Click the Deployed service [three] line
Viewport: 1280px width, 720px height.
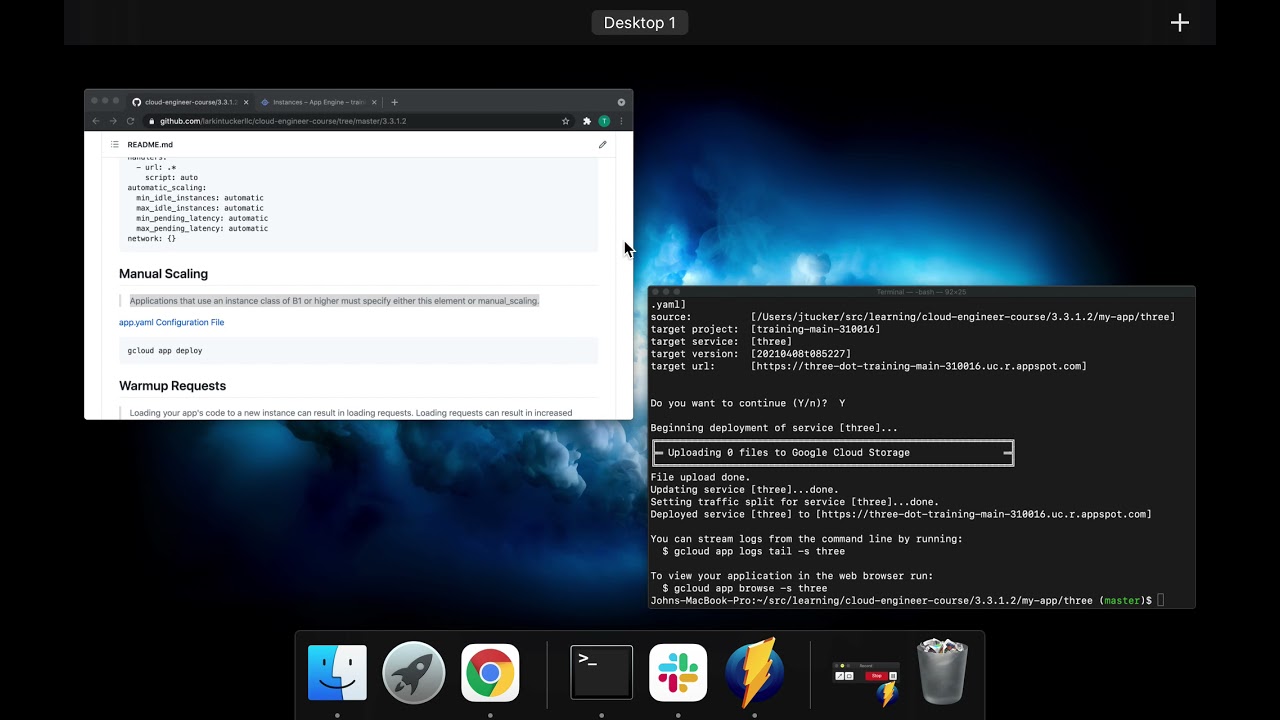[901, 514]
